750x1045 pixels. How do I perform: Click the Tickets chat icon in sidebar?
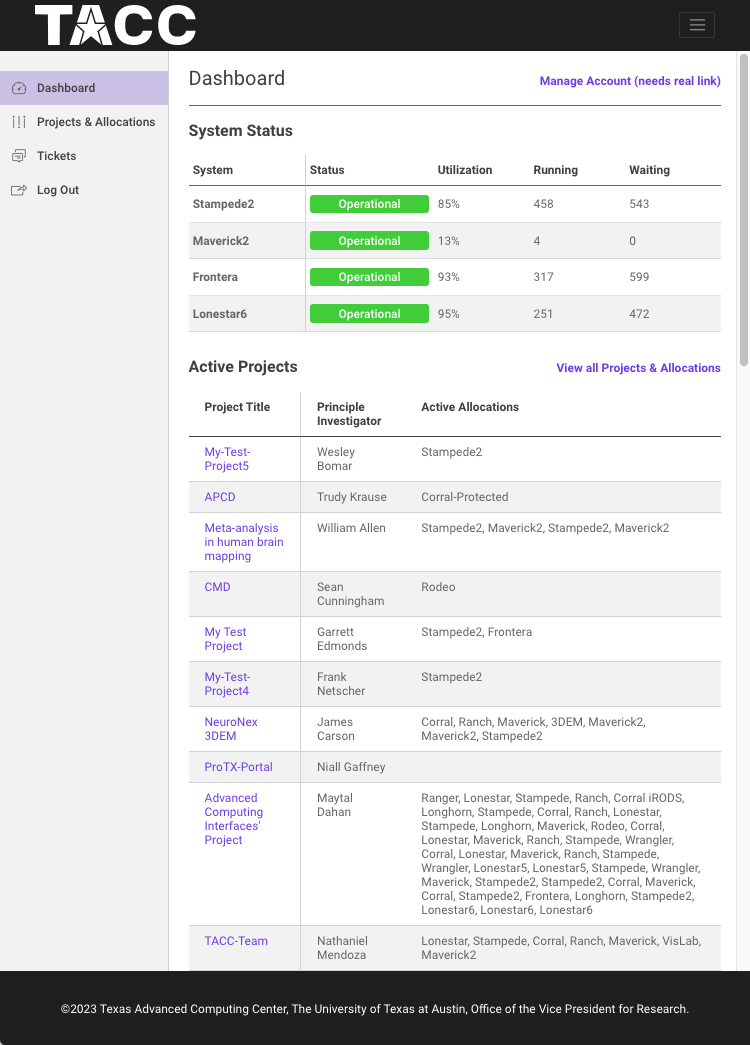coord(19,156)
